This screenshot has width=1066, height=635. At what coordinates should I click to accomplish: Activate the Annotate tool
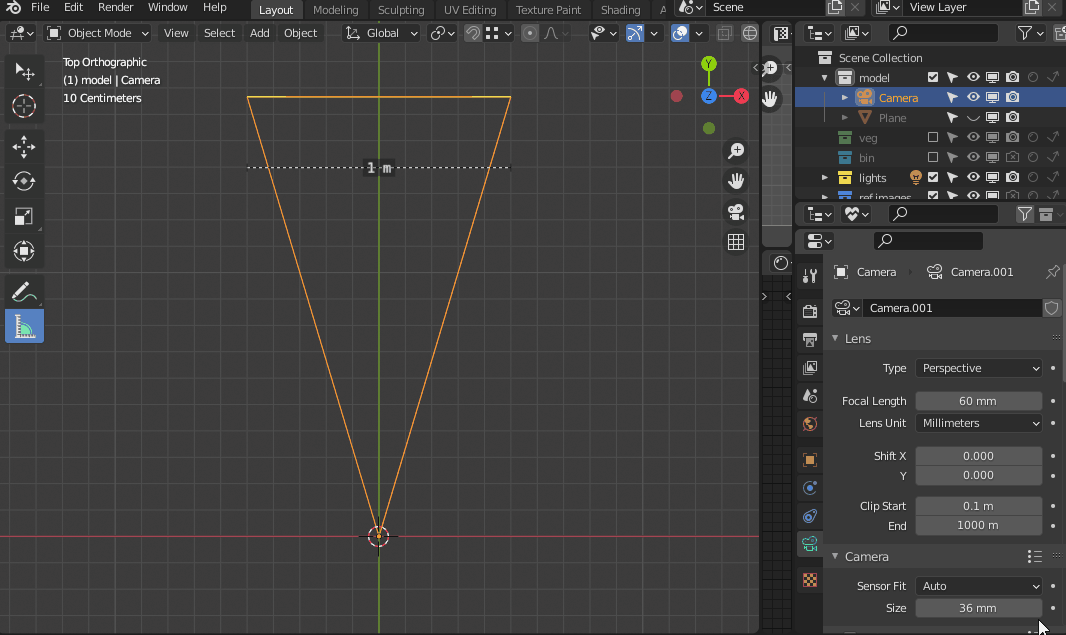(24, 291)
